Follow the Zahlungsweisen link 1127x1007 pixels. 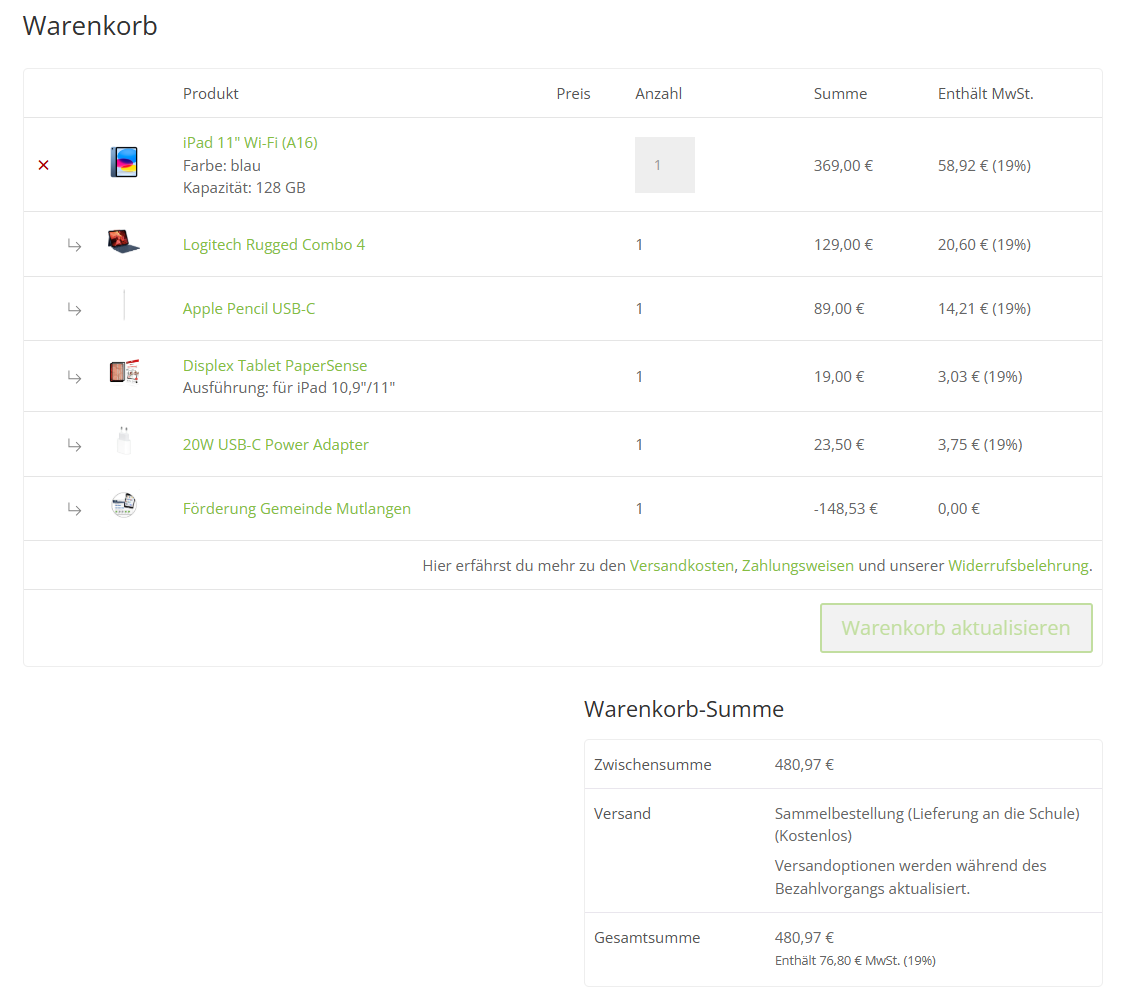(x=798, y=566)
